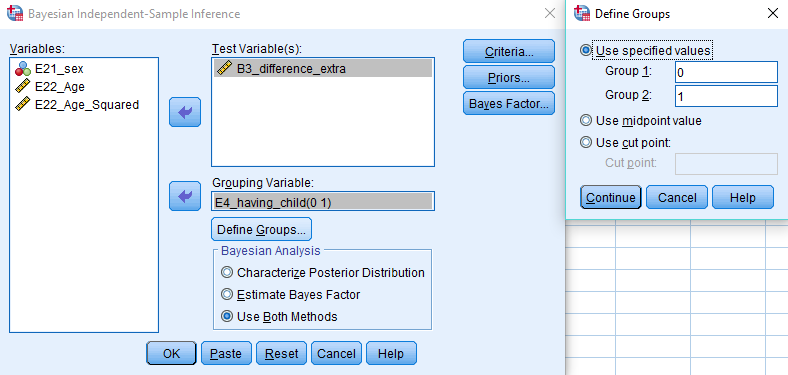Select the E21_sex nominal variable icon
This screenshot has height=375, width=788.
click(23, 69)
